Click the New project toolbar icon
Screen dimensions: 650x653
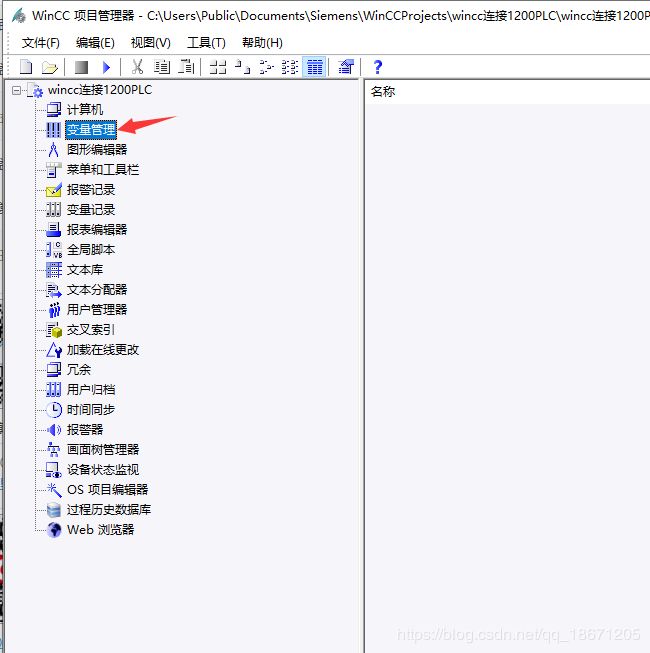(x=26, y=67)
